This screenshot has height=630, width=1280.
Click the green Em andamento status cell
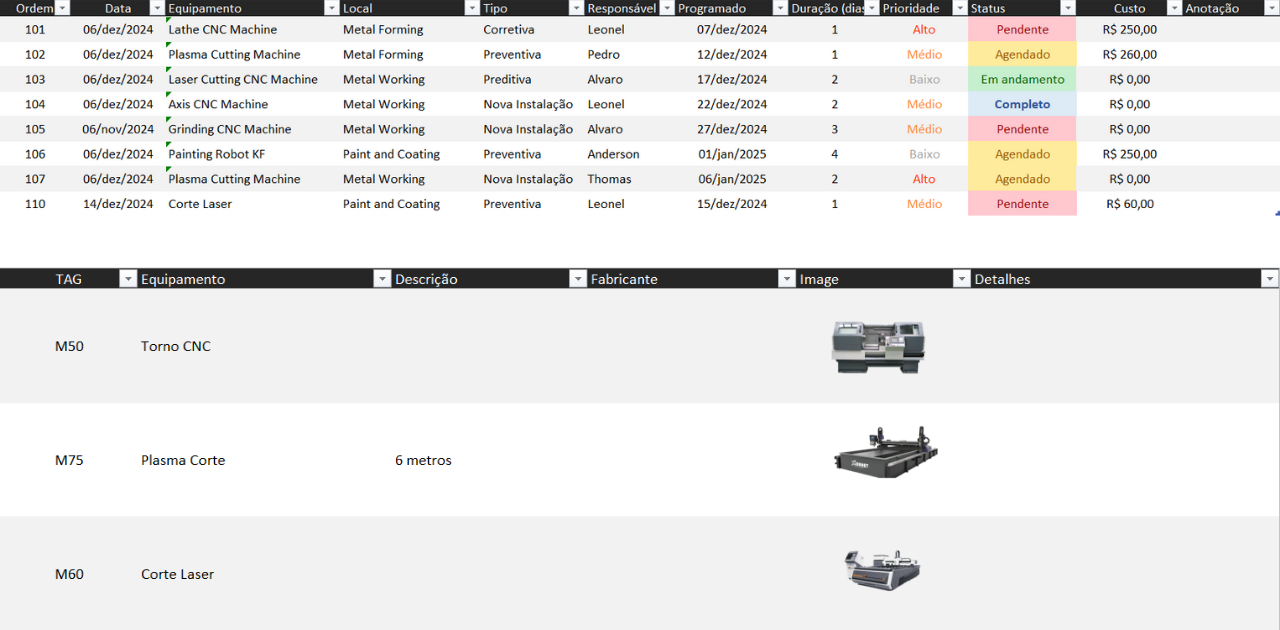[1022, 79]
